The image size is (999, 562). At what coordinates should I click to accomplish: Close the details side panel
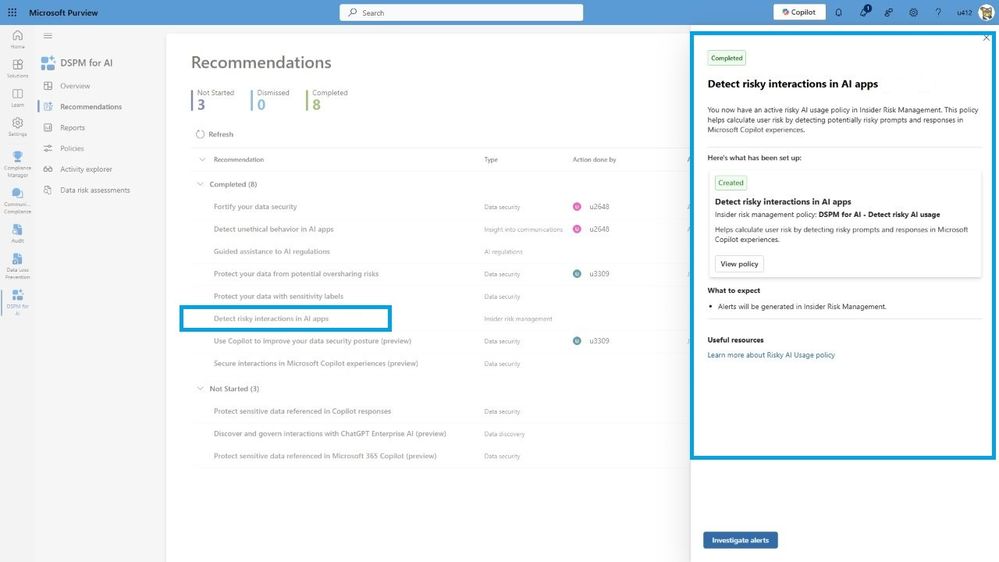click(x=986, y=38)
